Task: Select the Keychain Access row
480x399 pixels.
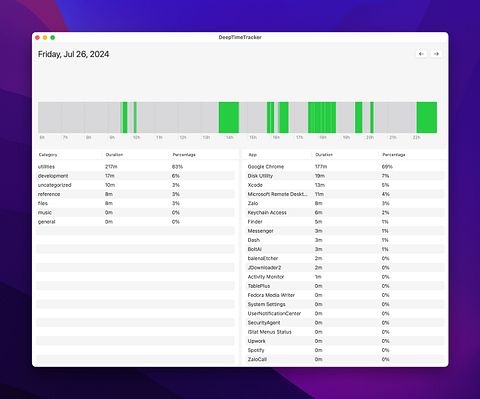Action: point(345,212)
